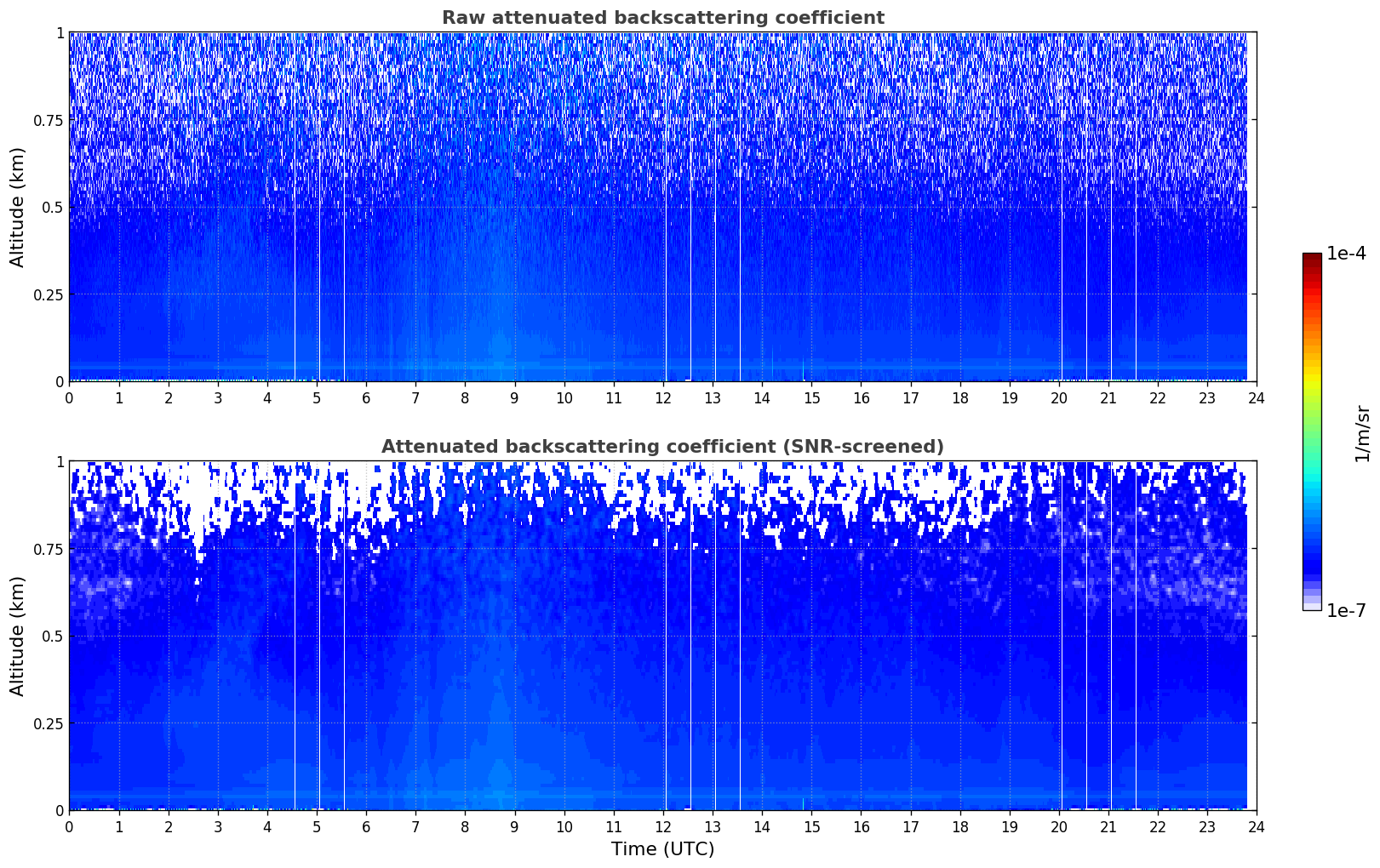Click the white bottom of the colorbar
Viewport: 1380px width, 868px height.
(x=1312, y=607)
